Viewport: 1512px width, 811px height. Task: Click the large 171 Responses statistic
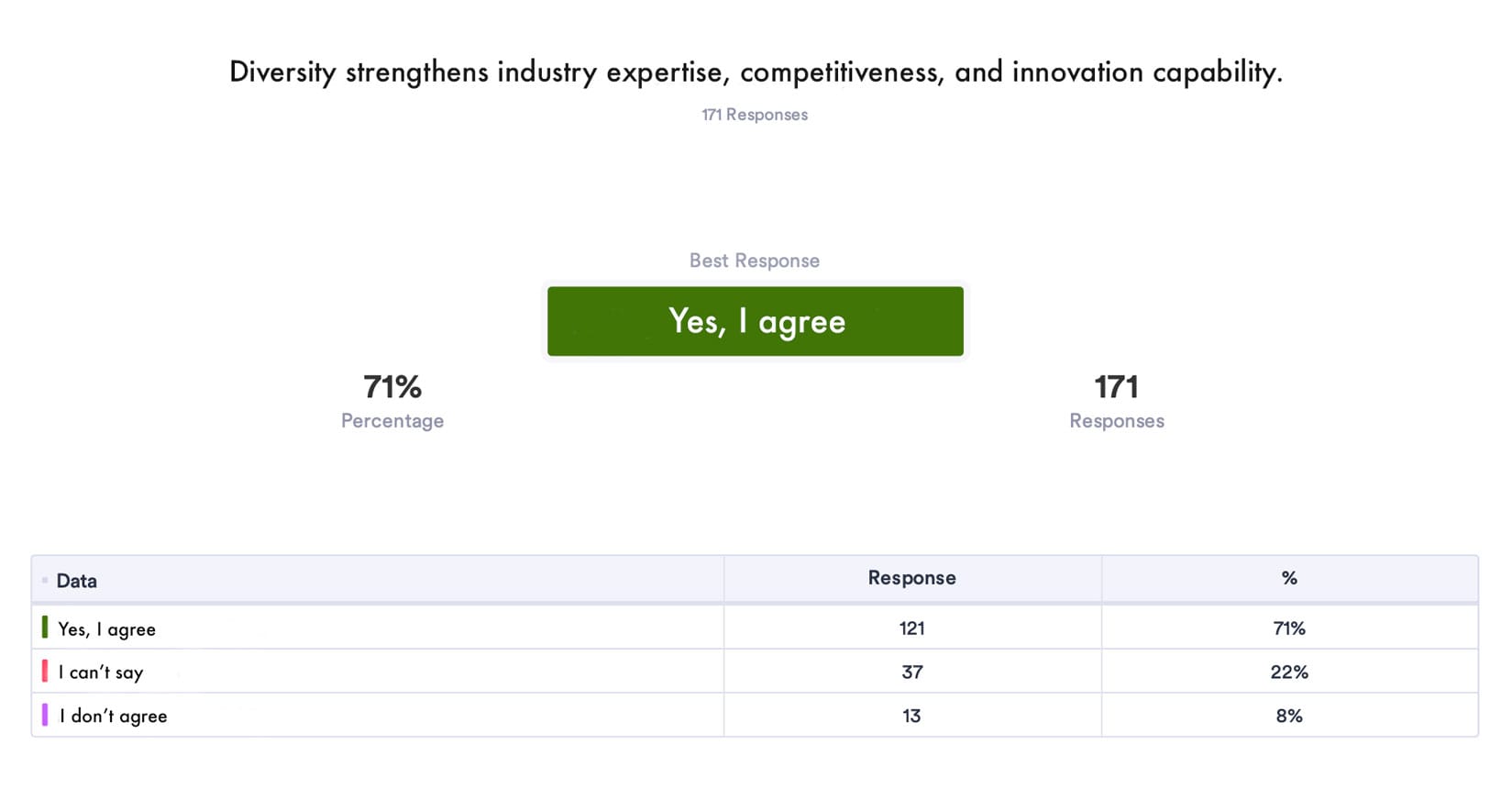[x=1116, y=388]
